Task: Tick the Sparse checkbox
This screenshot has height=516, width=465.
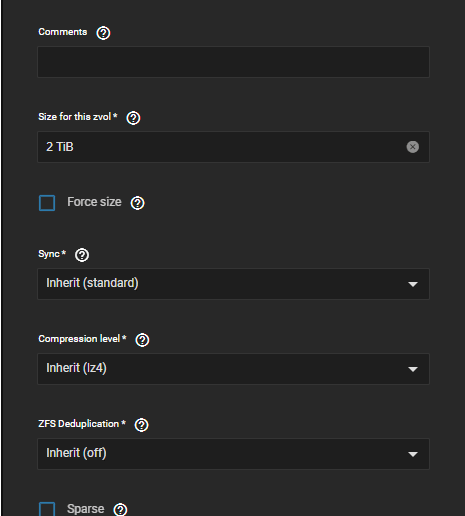Action: pos(47,509)
